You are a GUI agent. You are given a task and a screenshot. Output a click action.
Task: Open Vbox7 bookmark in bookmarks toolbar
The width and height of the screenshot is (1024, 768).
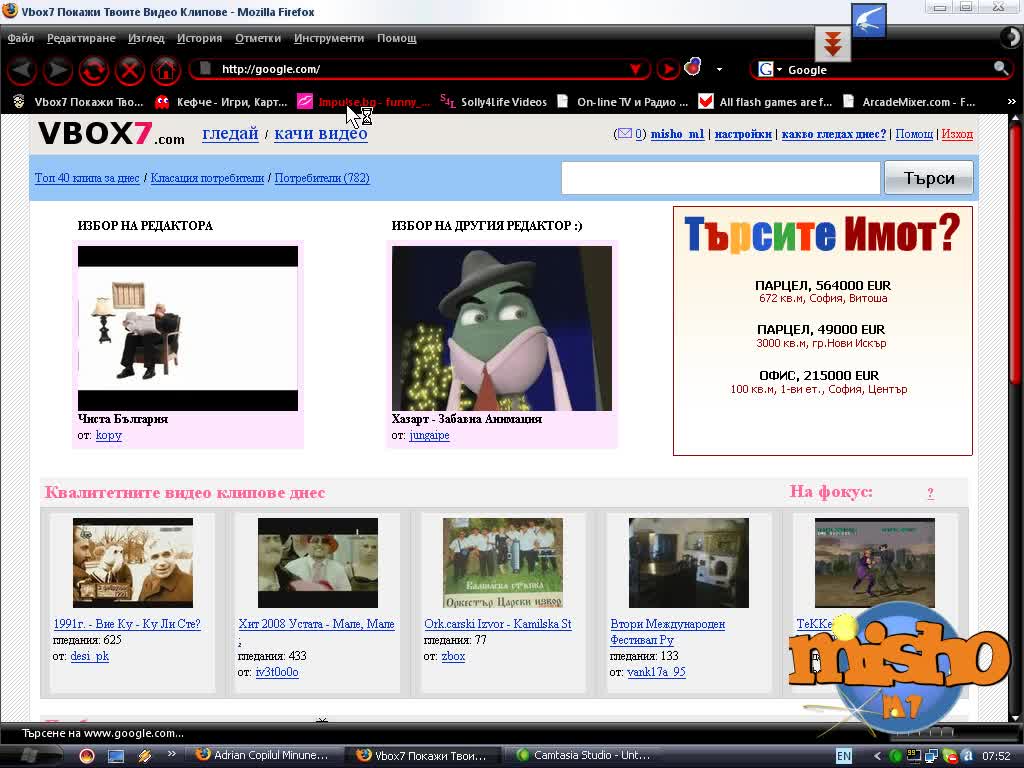[x=78, y=102]
